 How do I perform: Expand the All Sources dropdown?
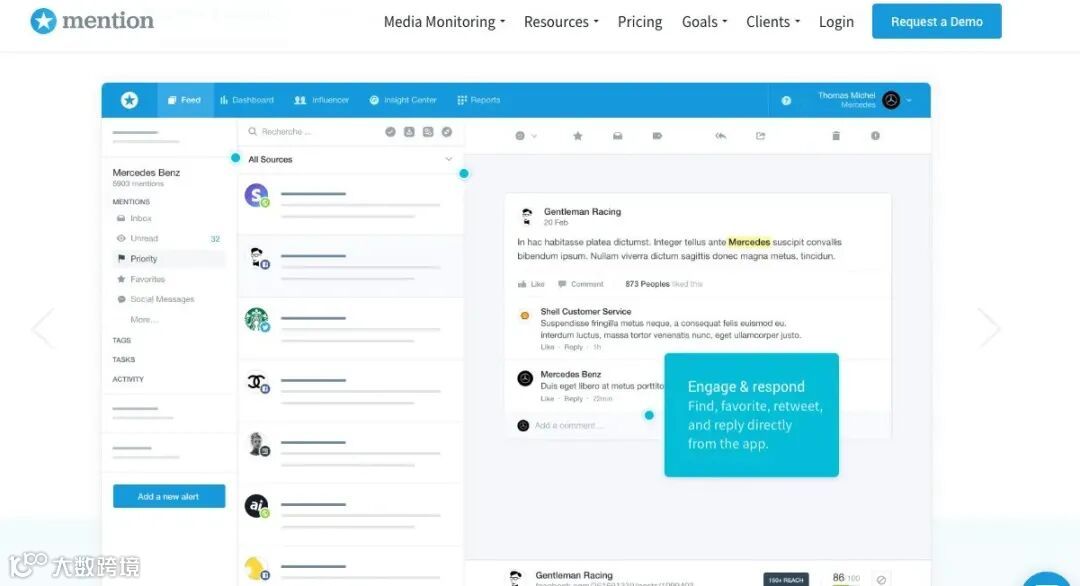350,159
